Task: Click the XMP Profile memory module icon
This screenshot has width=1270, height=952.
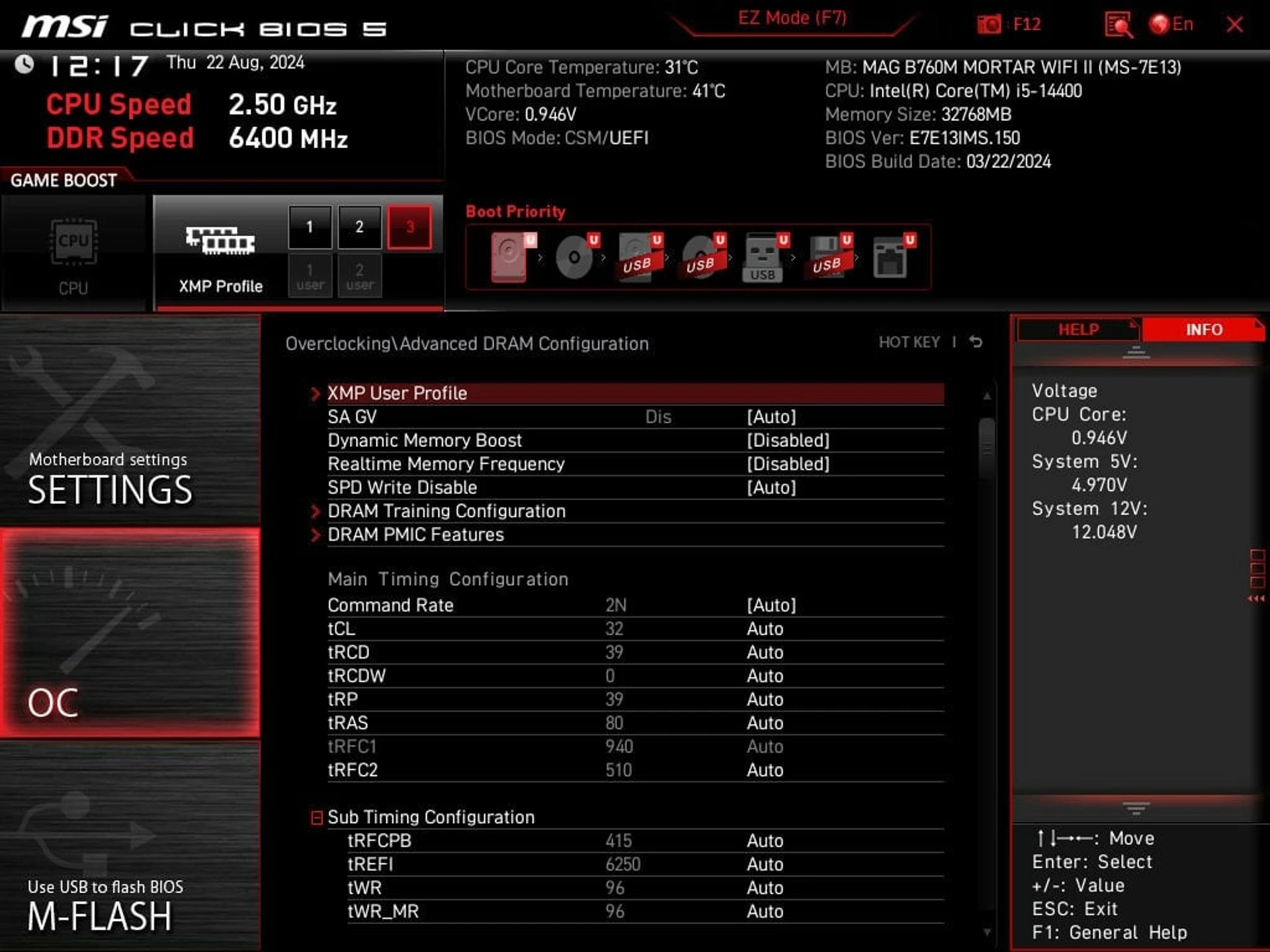Action: pos(220,241)
